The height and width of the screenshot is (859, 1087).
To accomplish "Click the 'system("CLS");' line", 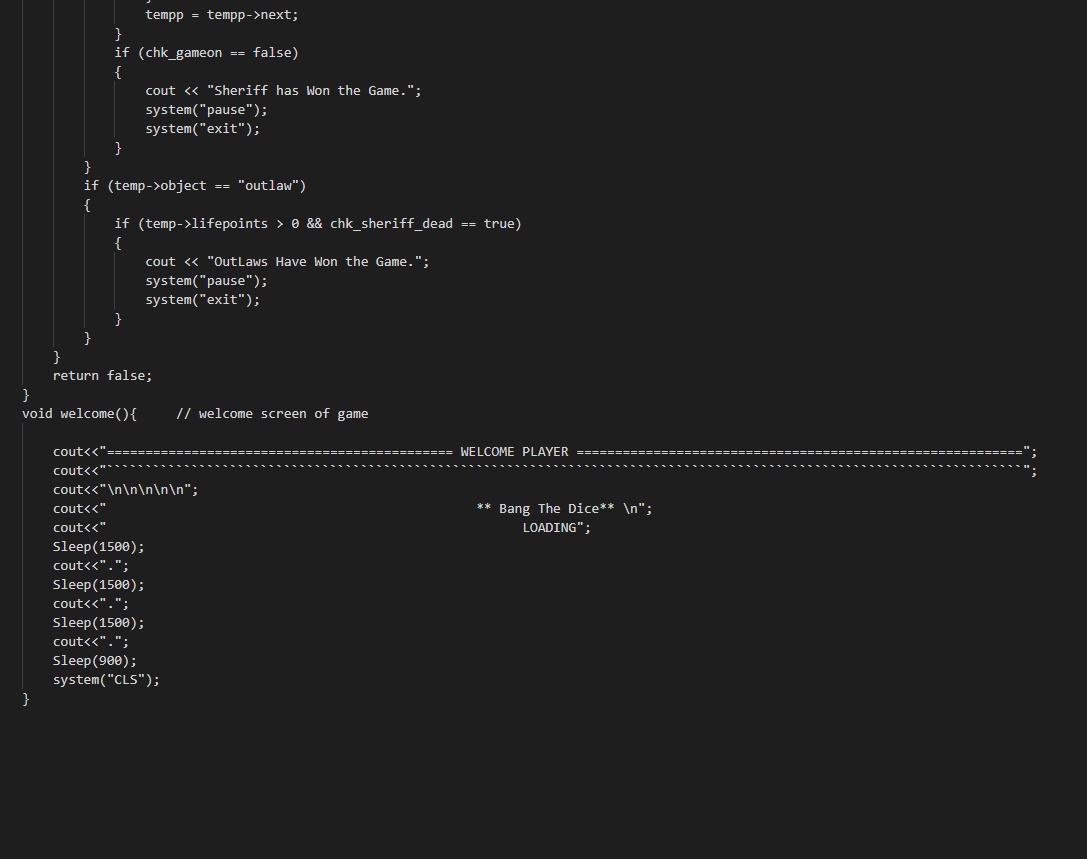I will (x=106, y=680).
